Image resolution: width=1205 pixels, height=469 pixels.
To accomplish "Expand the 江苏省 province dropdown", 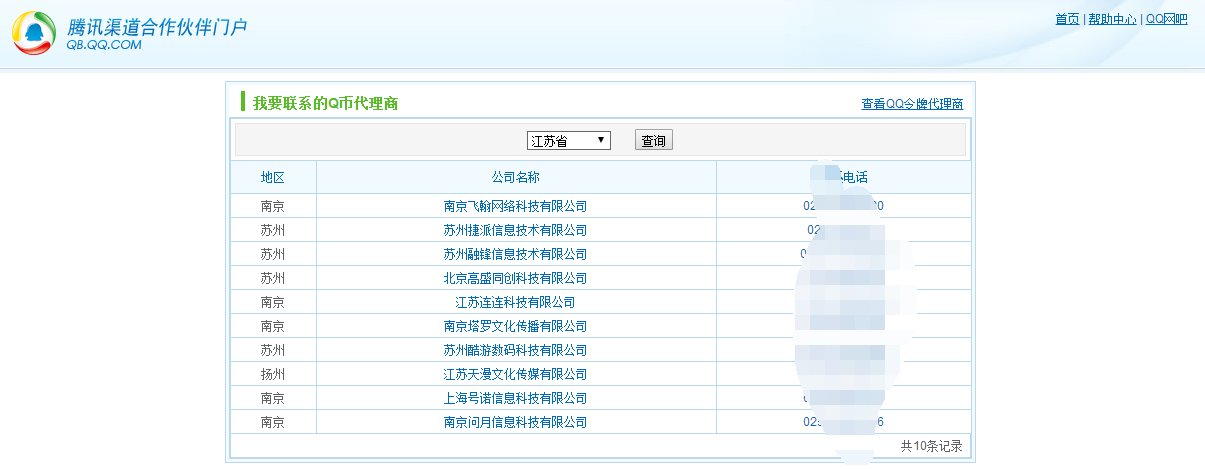I will click(x=568, y=141).
